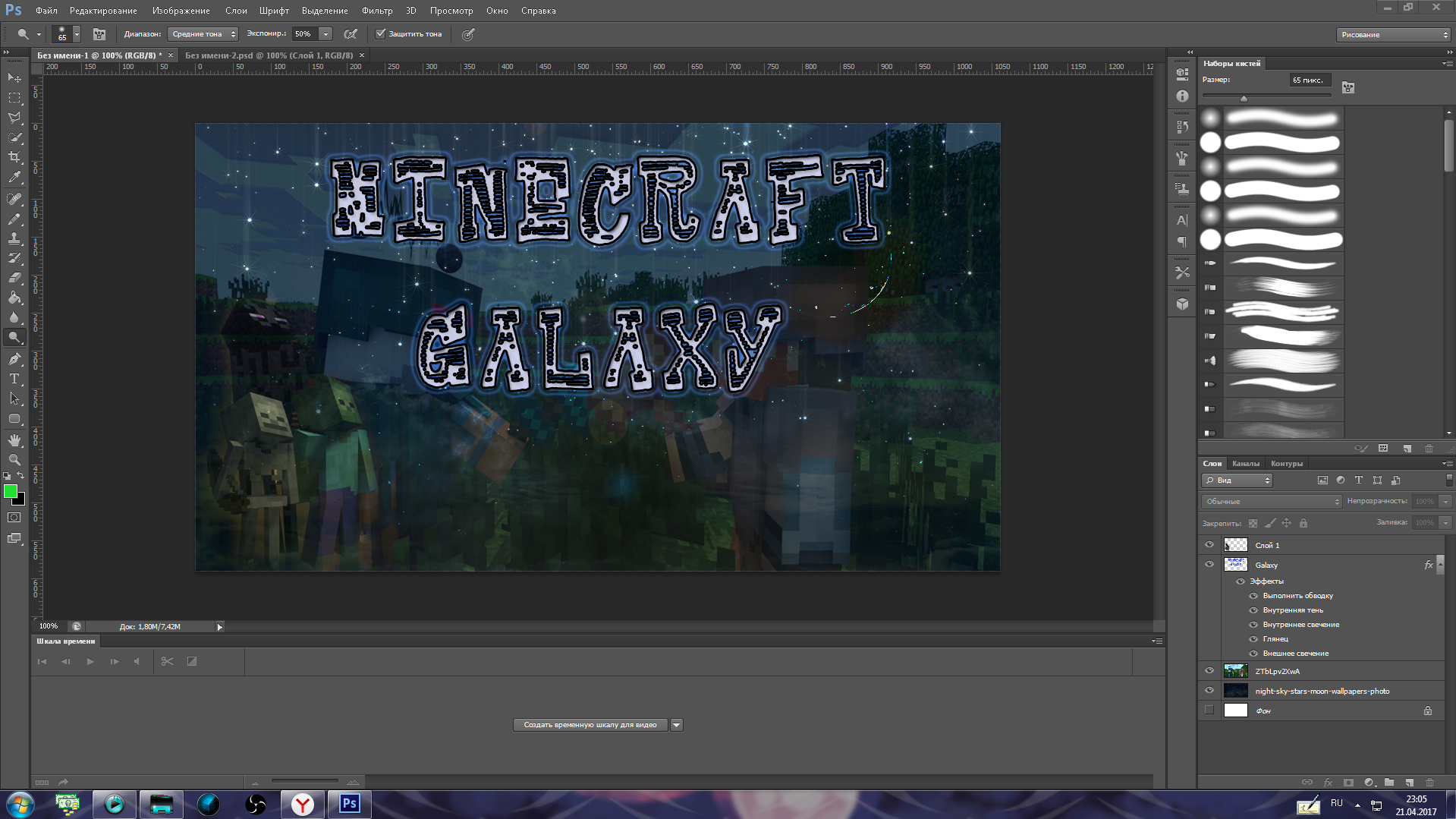Select the Crop tool
The image size is (1456, 819).
14,157
